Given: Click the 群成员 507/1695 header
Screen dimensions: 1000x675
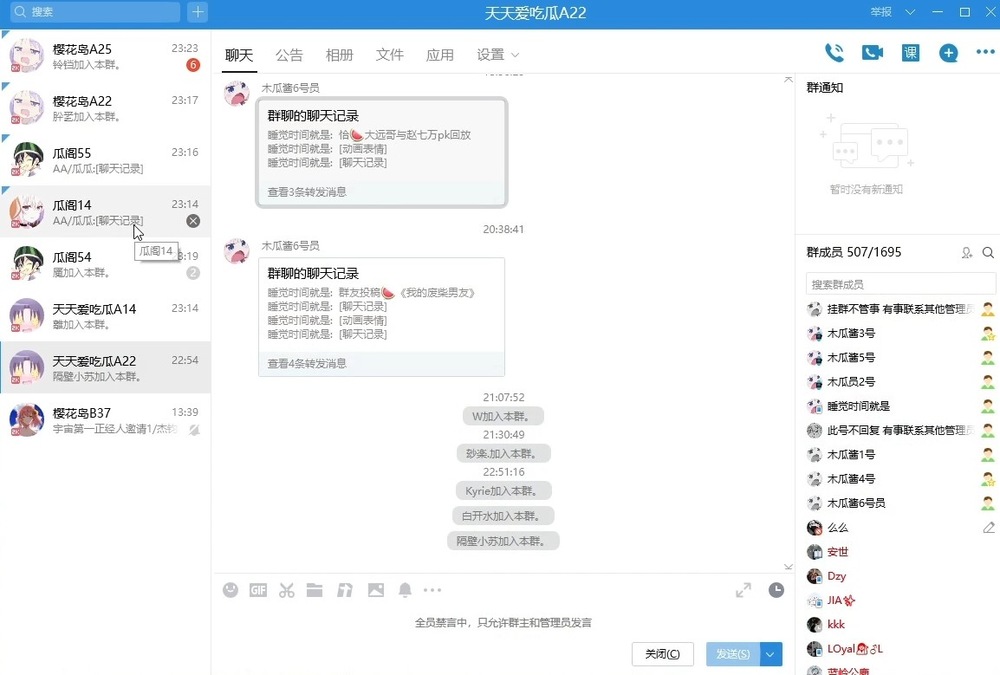Looking at the screenshot, I should tap(854, 253).
